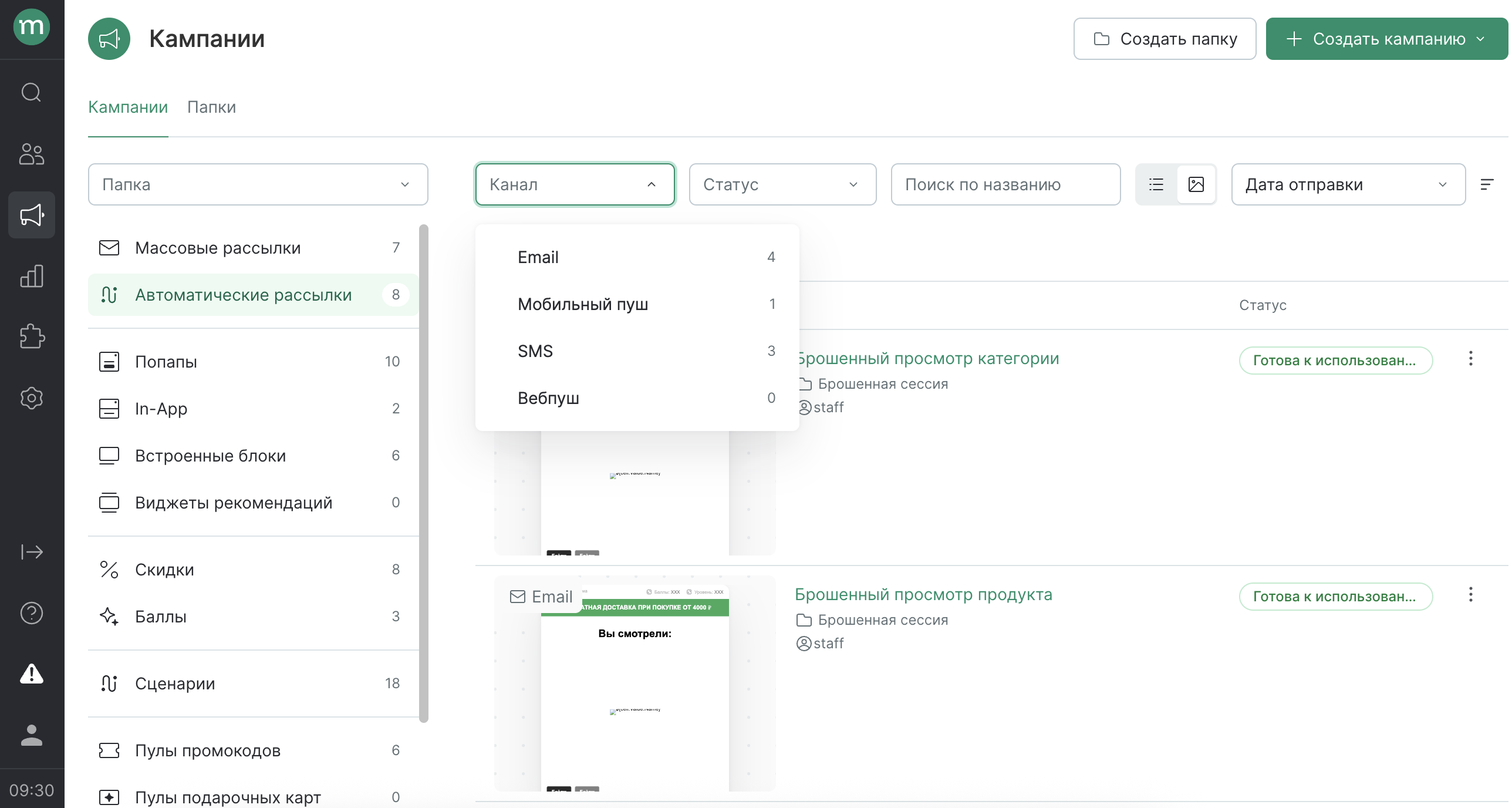The image size is (1512, 808).
Task: Select the campaigns megaphone sidebar icon
Action: (x=32, y=215)
